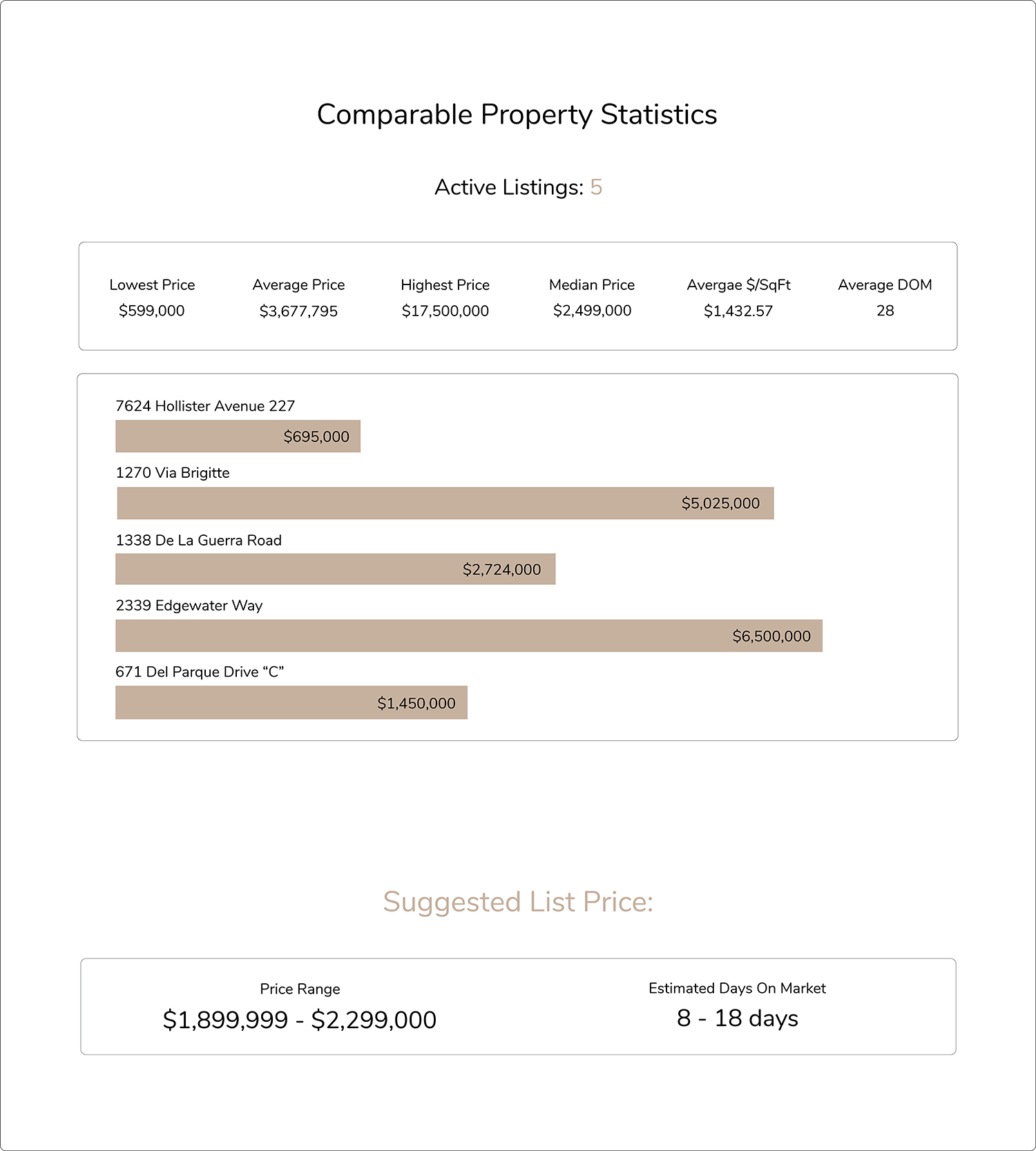This screenshot has width=1036, height=1151.
Task: Select the Average Price stat $3,677,795
Action: click(x=298, y=311)
